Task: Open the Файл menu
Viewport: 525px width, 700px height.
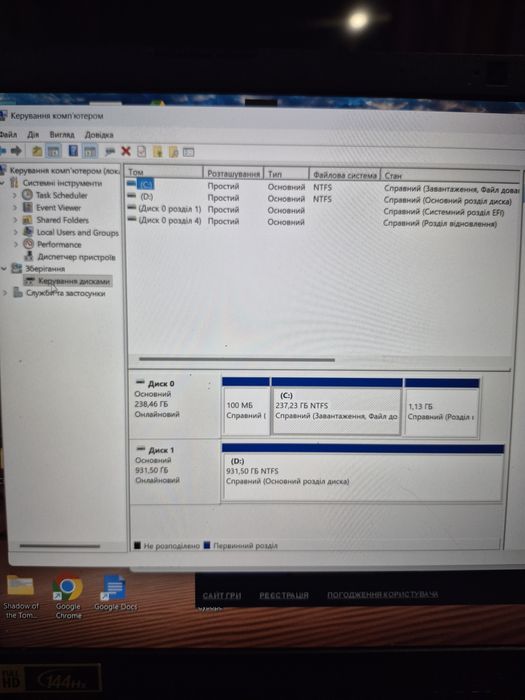Action: tap(8, 134)
